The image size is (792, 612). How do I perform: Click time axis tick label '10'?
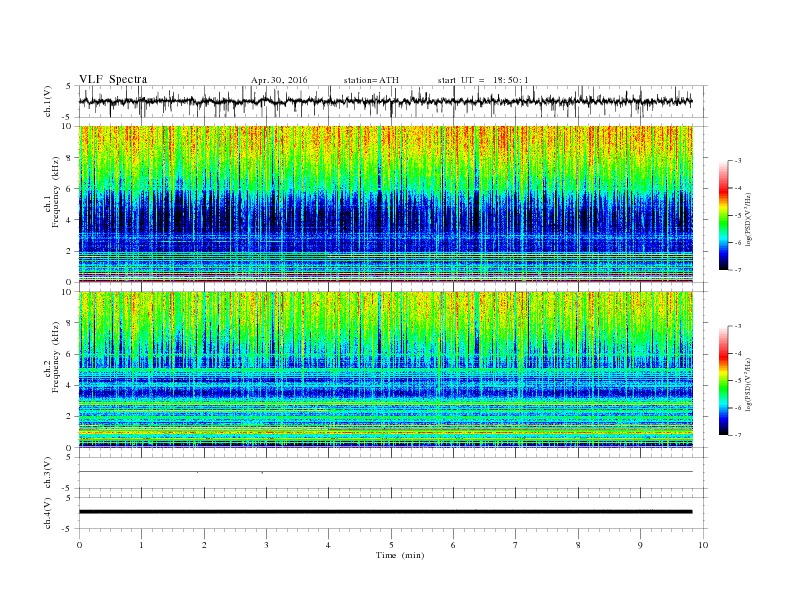point(703,545)
